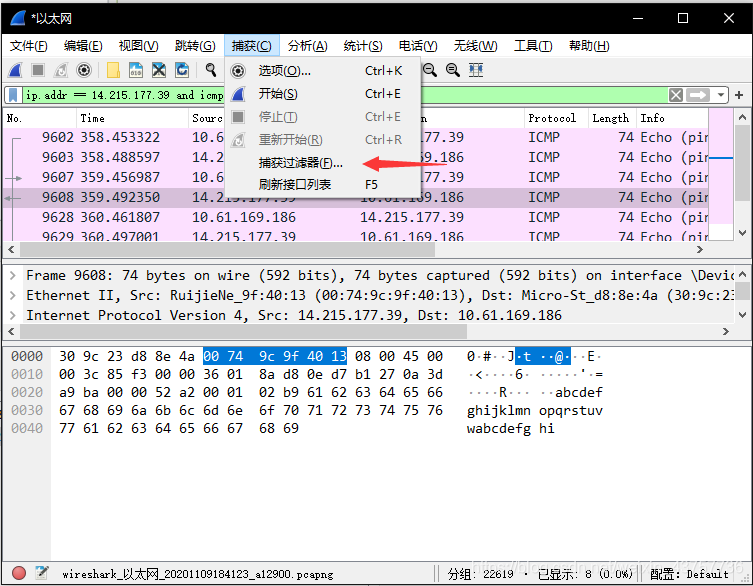Click the restart capture toolbar icon
The image size is (753, 586).
(x=61, y=71)
